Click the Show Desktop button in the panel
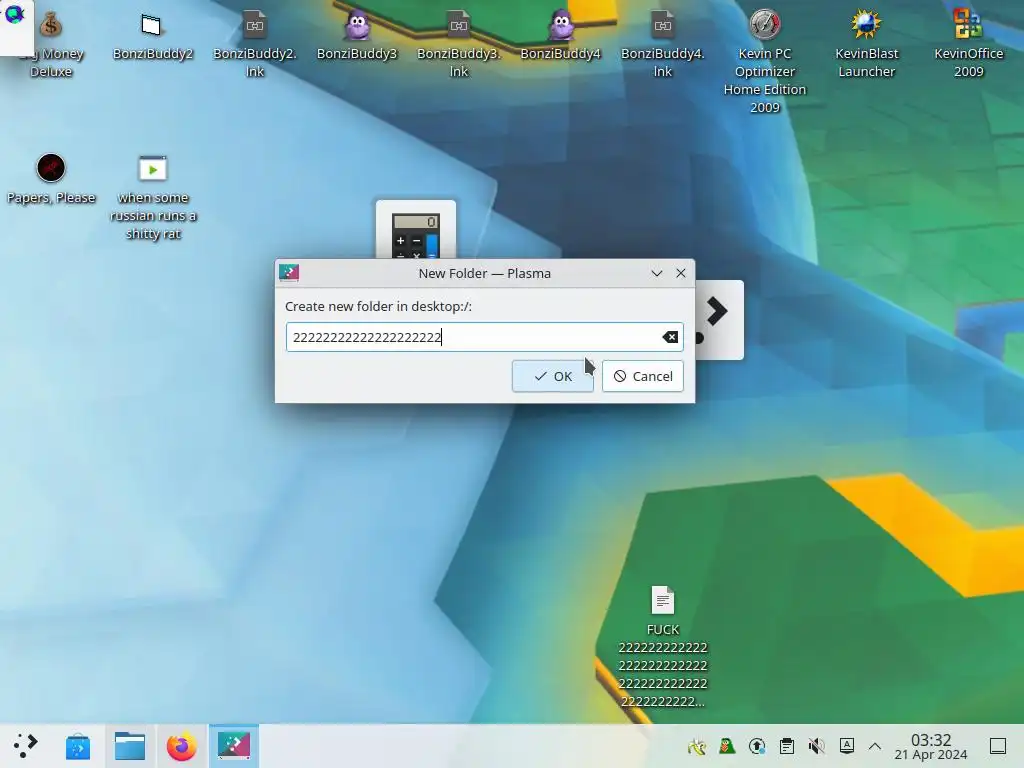 998,746
